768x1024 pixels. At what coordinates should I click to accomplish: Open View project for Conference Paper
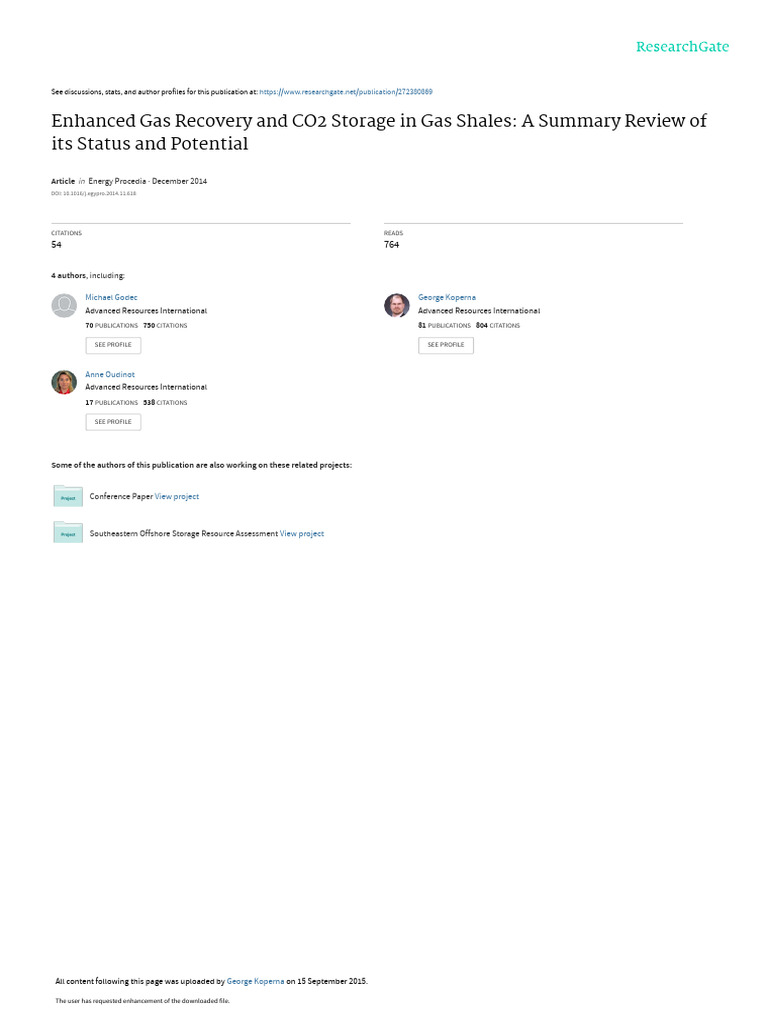176,496
